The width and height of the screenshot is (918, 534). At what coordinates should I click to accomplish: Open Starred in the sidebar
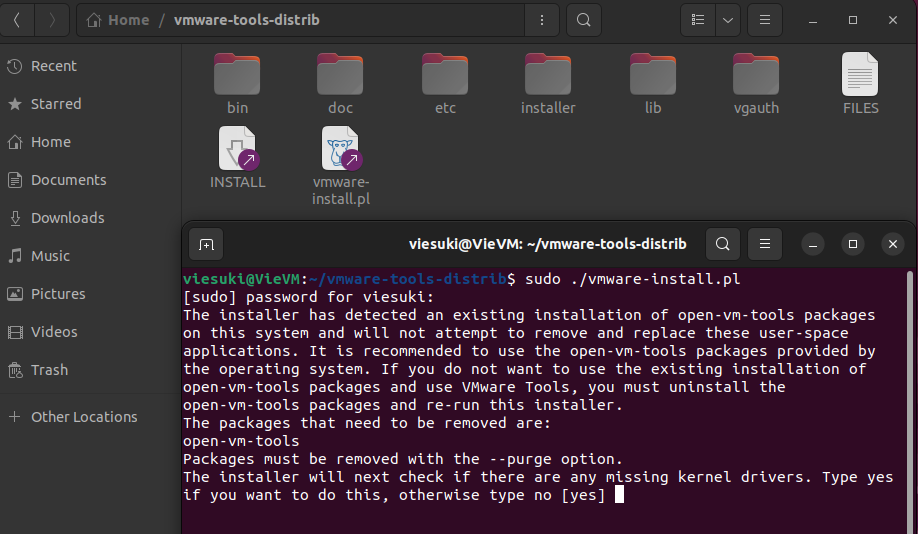[90, 104]
